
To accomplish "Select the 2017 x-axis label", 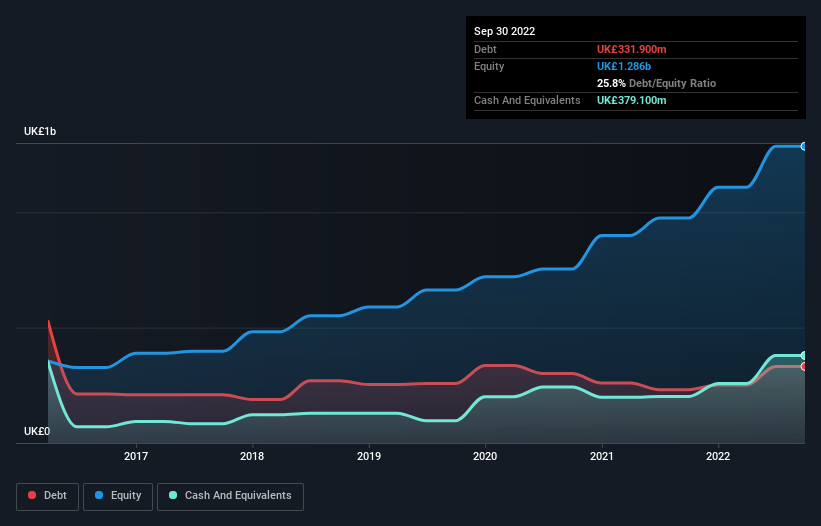I will click(x=136, y=456).
